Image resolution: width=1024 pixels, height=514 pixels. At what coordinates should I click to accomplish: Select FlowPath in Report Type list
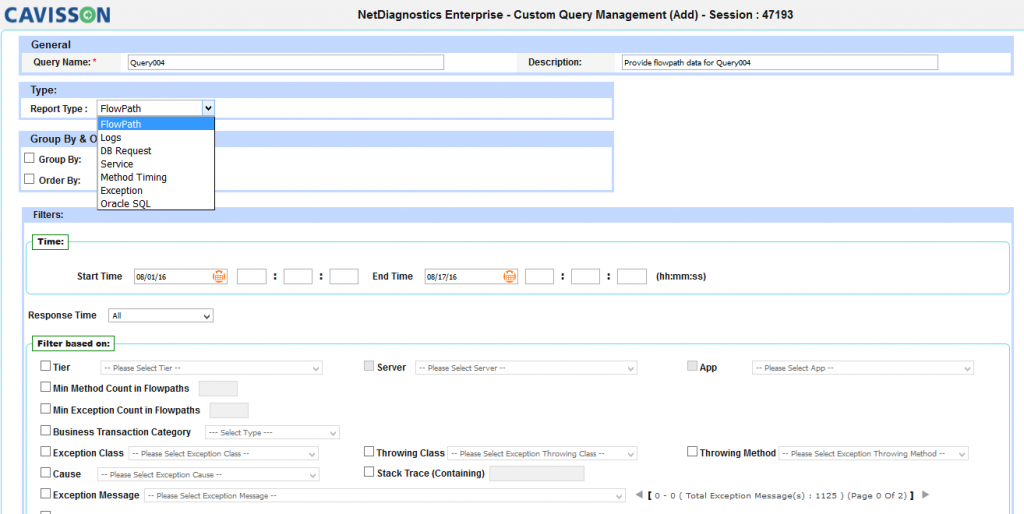[156, 124]
